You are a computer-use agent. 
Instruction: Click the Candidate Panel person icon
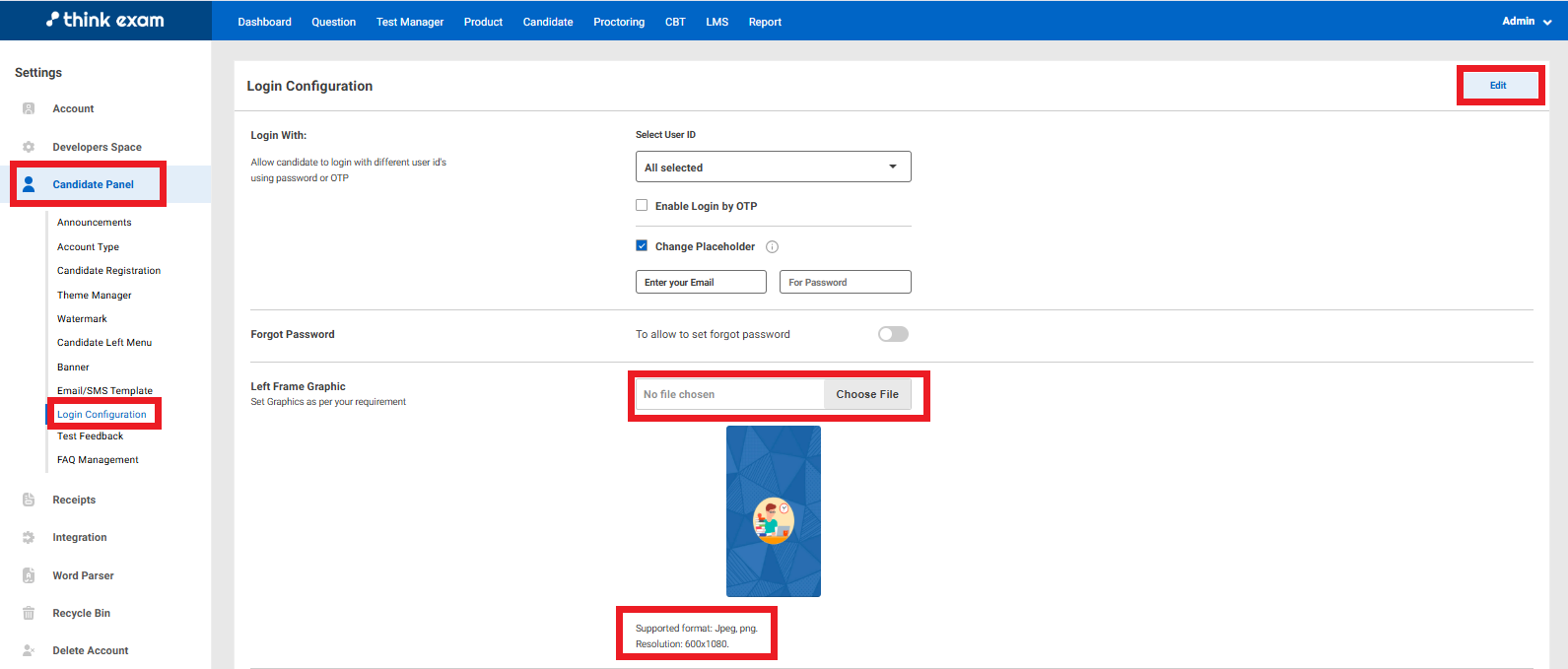tap(29, 184)
